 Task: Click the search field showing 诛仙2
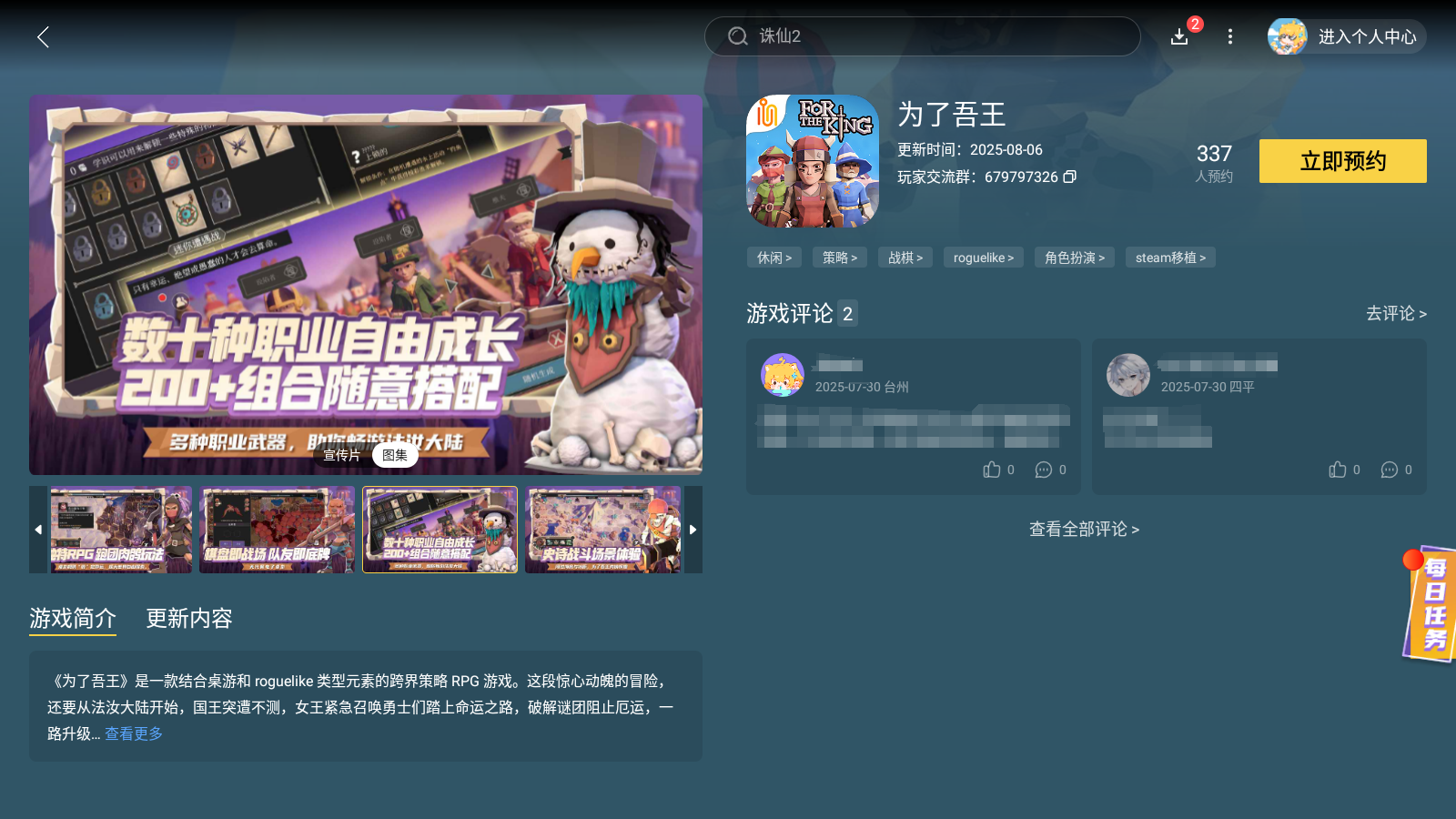pos(923,36)
